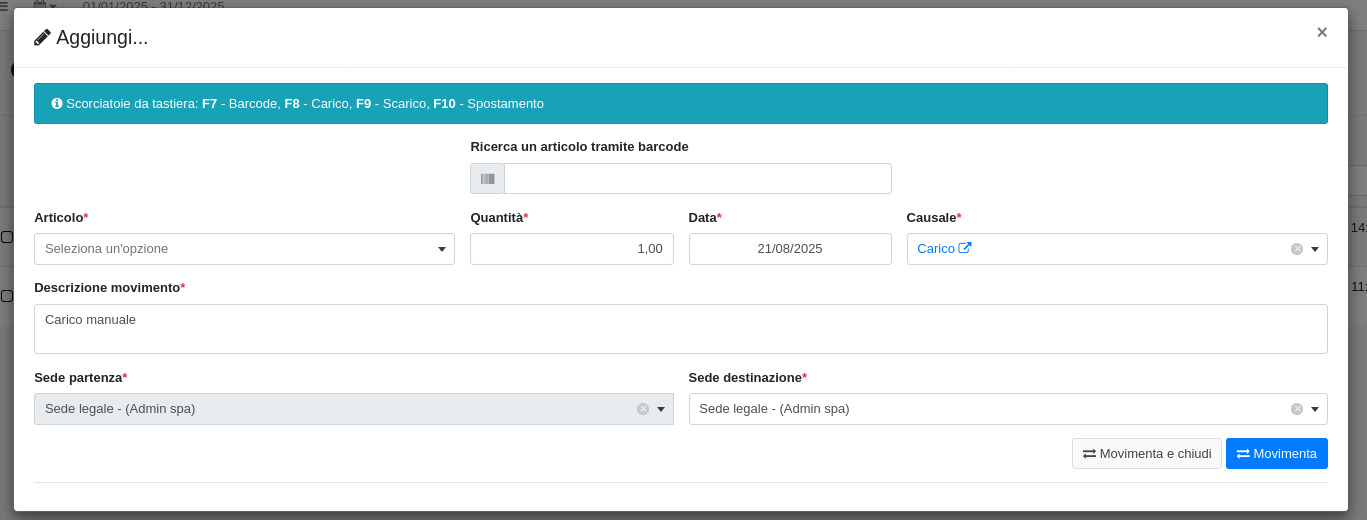This screenshot has height=520, width=1367.
Task: Clear the Causale selection
Action: (1297, 249)
